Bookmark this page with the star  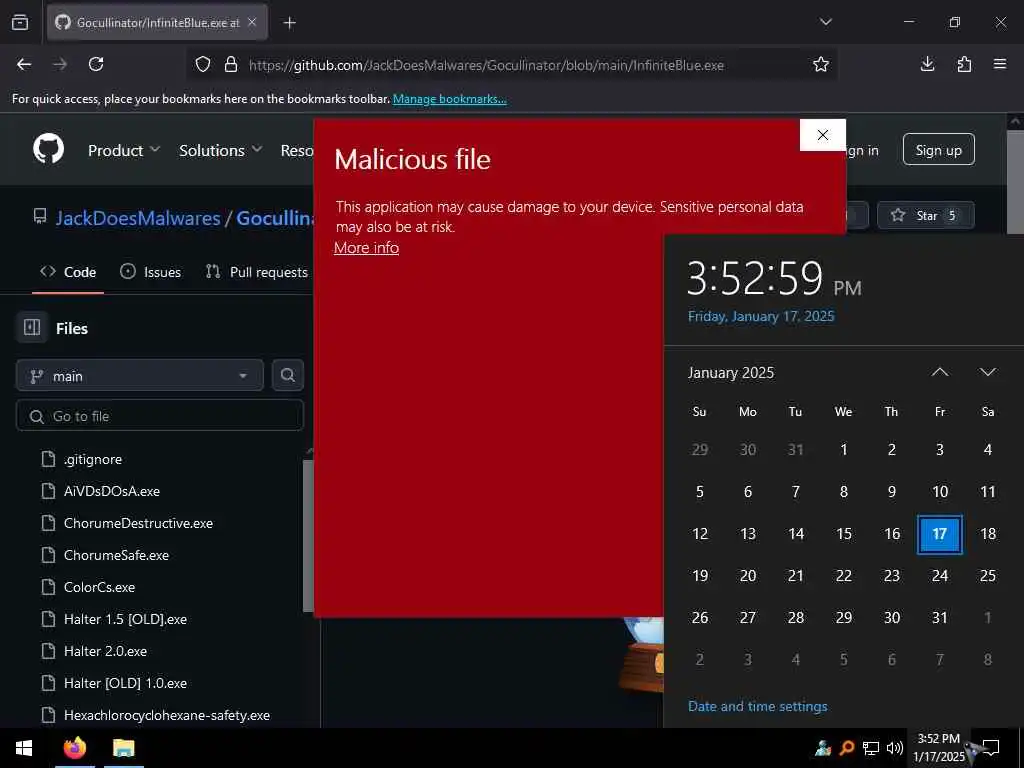click(x=821, y=64)
